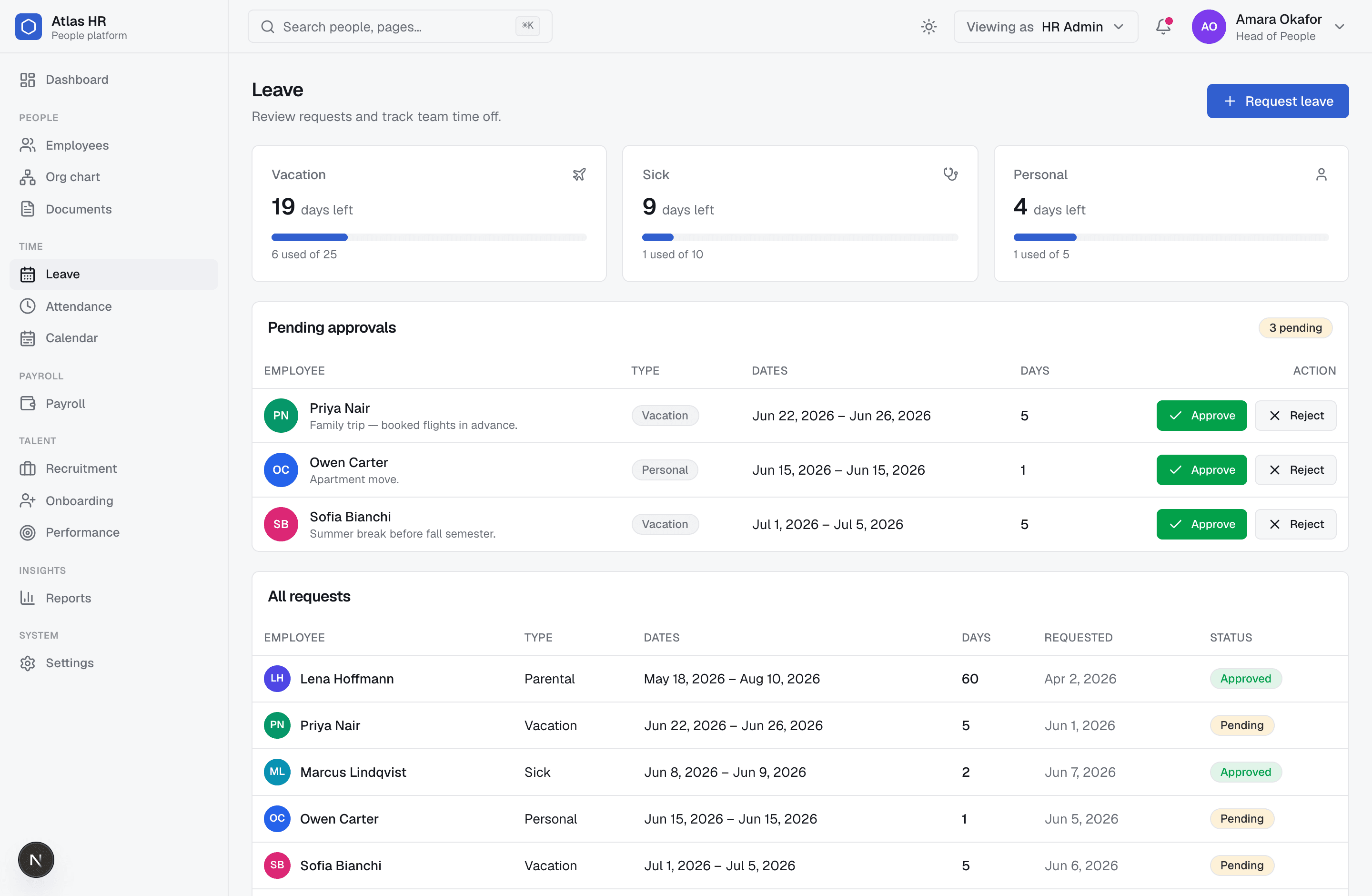Reject Priya Nair's vacation request
This screenshot has height=896, width=1372.
click(1295, 416)
